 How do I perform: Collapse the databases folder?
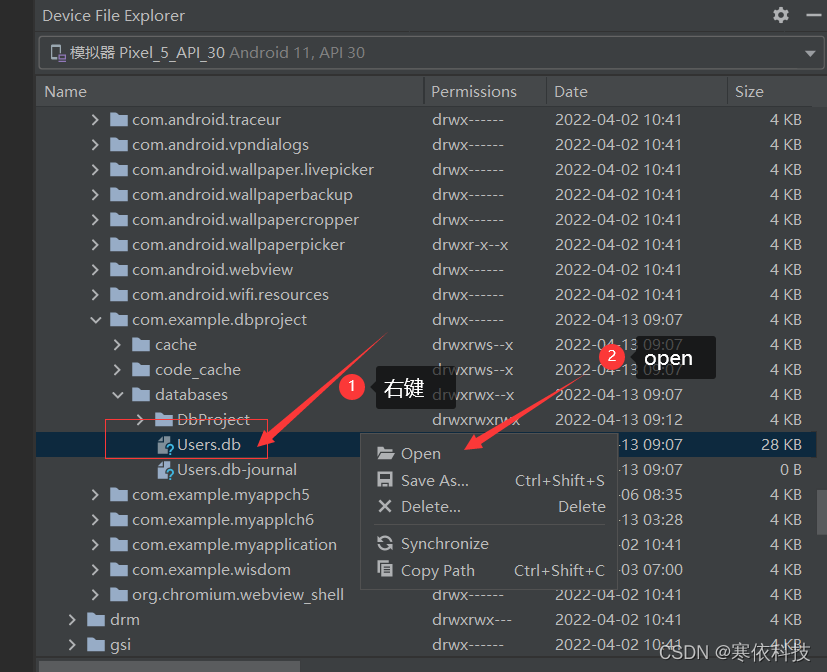click(118, 395)
